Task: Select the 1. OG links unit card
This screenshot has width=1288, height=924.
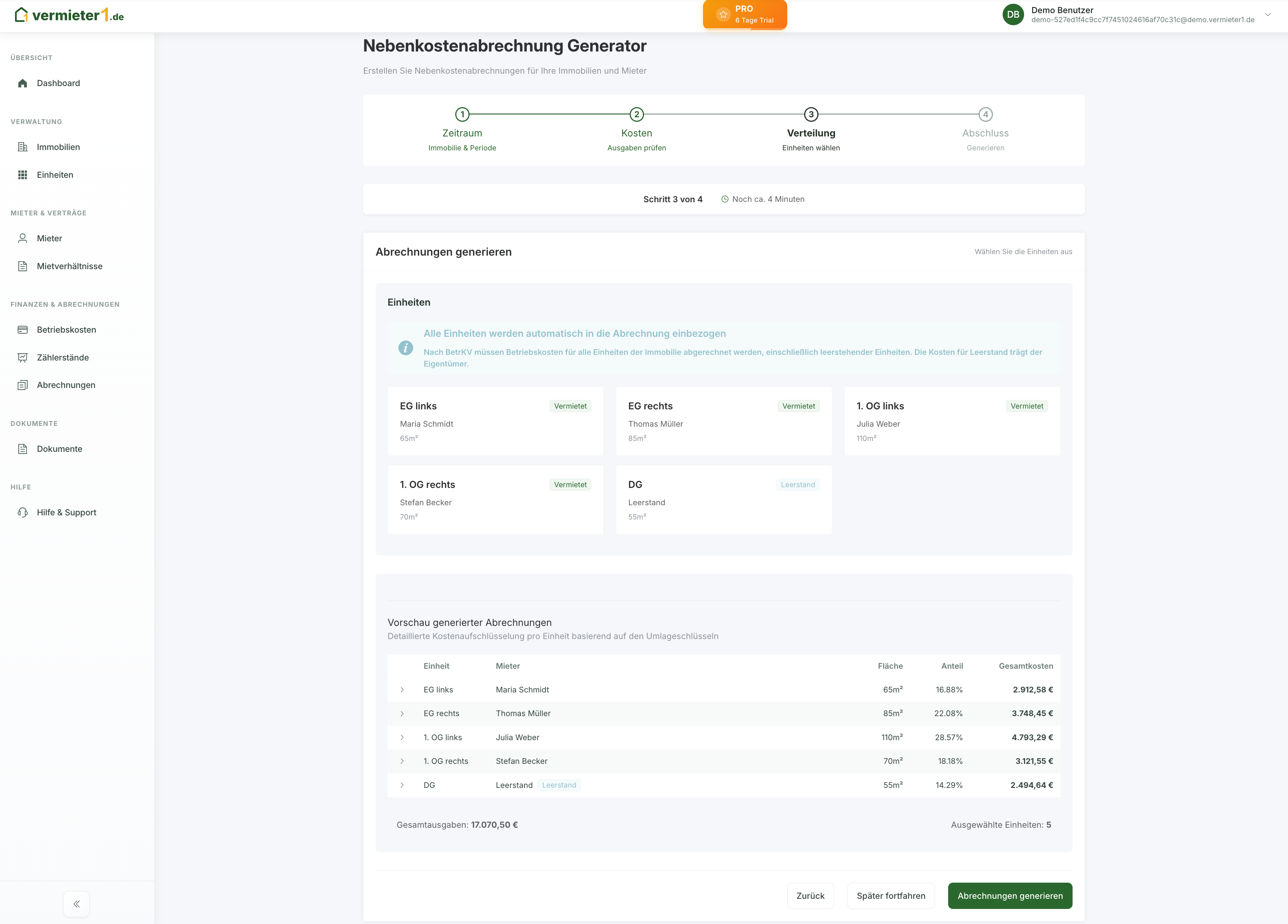Action: [952, 421]
